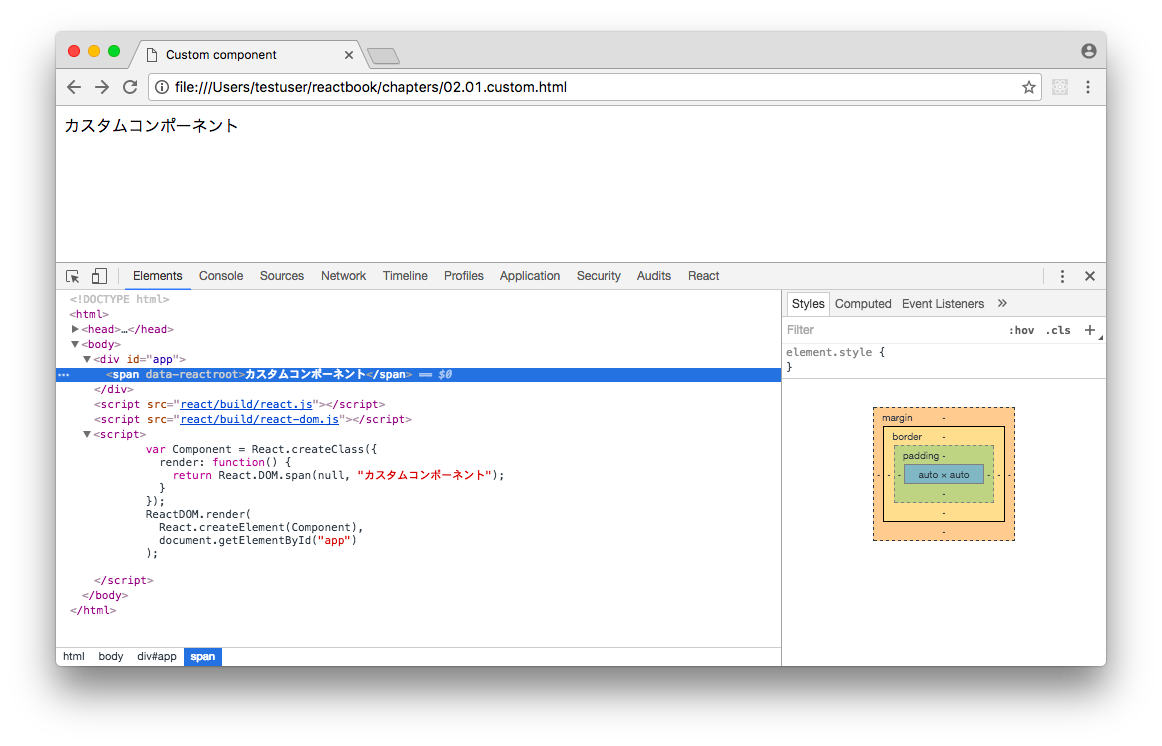Go back with the browser back arrow

click(74, 87)
